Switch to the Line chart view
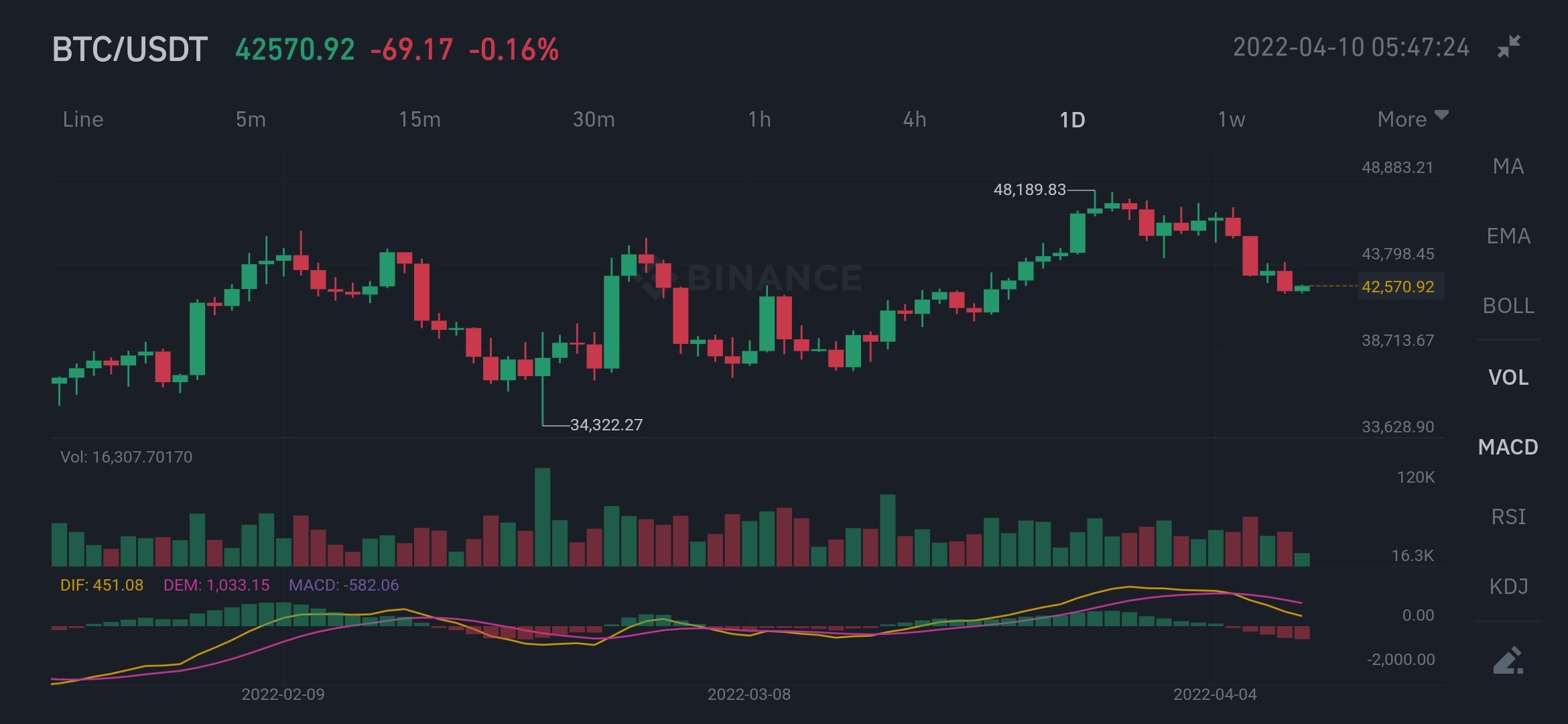1568x724 pixels. (x=83, y=119)
